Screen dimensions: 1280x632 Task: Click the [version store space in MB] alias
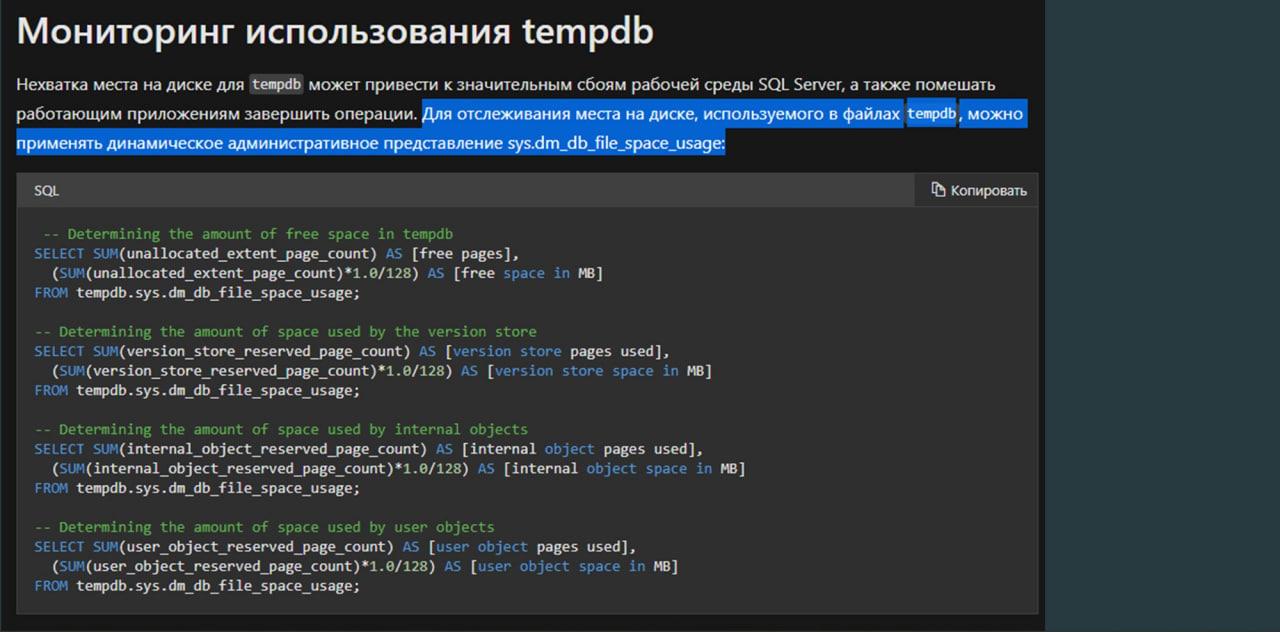point(599,371)
